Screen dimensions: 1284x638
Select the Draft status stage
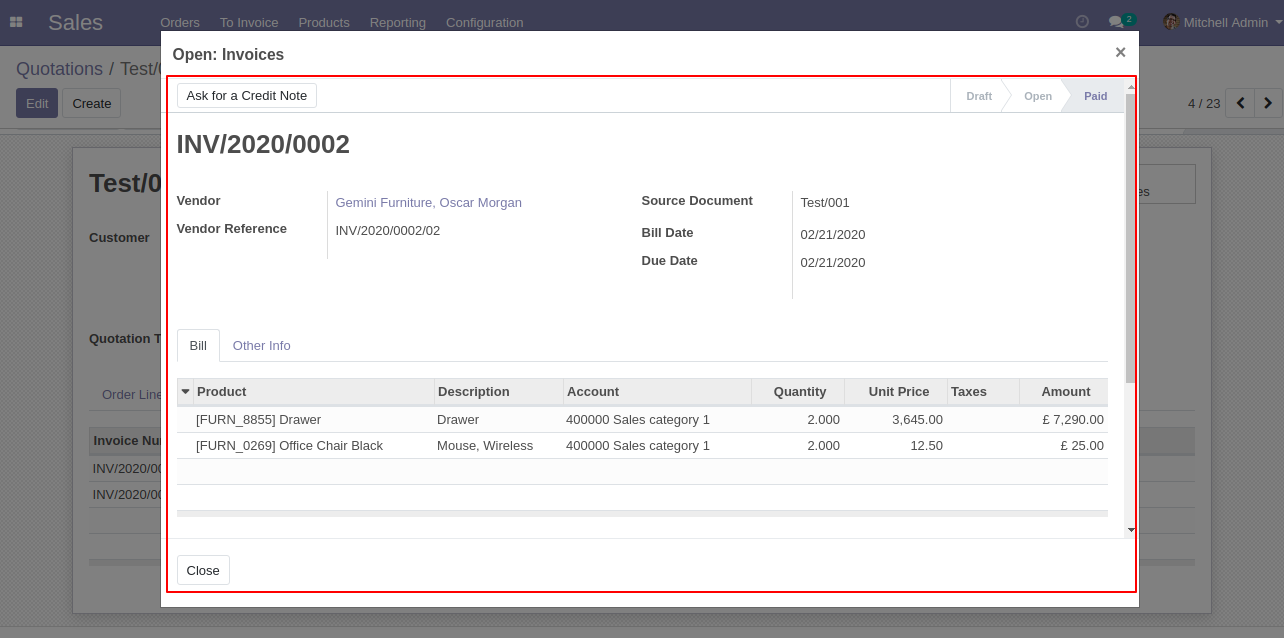tap(978, 96)
